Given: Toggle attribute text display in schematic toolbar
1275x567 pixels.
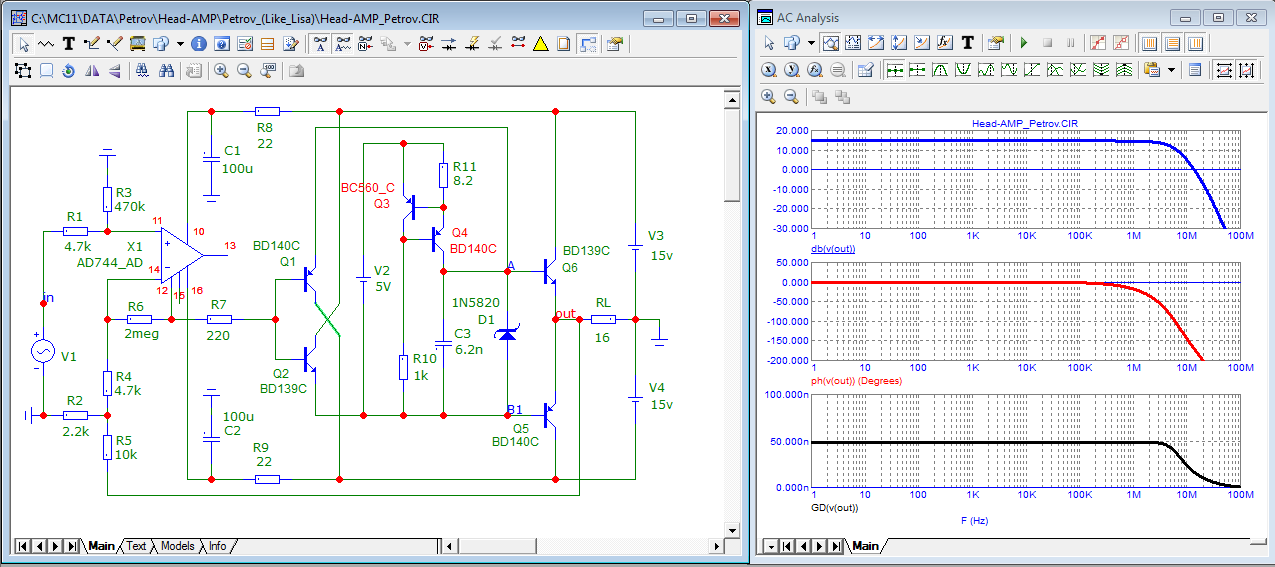Looking at the screenshot, I should (320, 44).
